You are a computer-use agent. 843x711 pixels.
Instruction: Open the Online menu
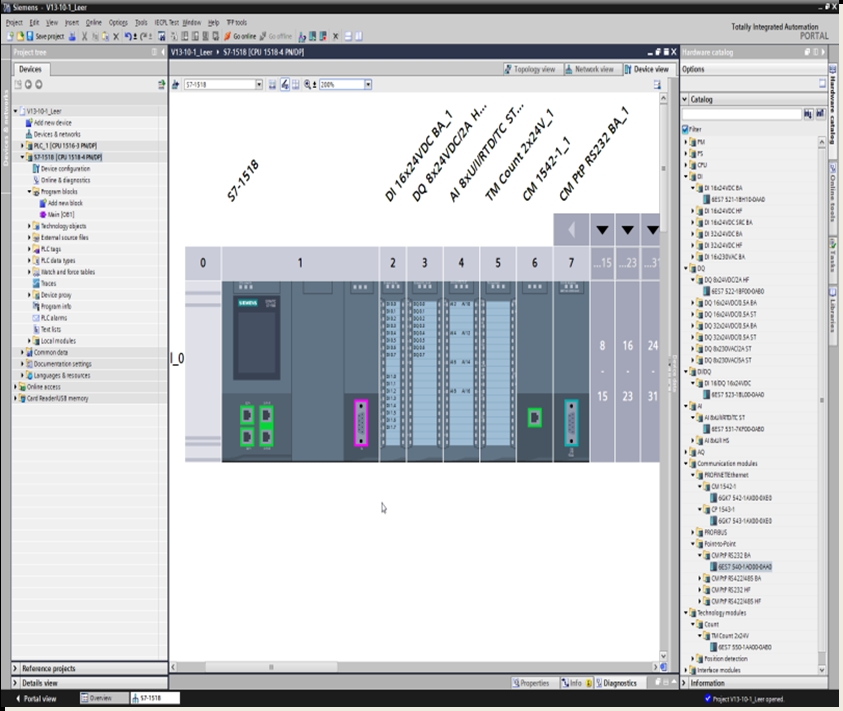pos(94,23)
